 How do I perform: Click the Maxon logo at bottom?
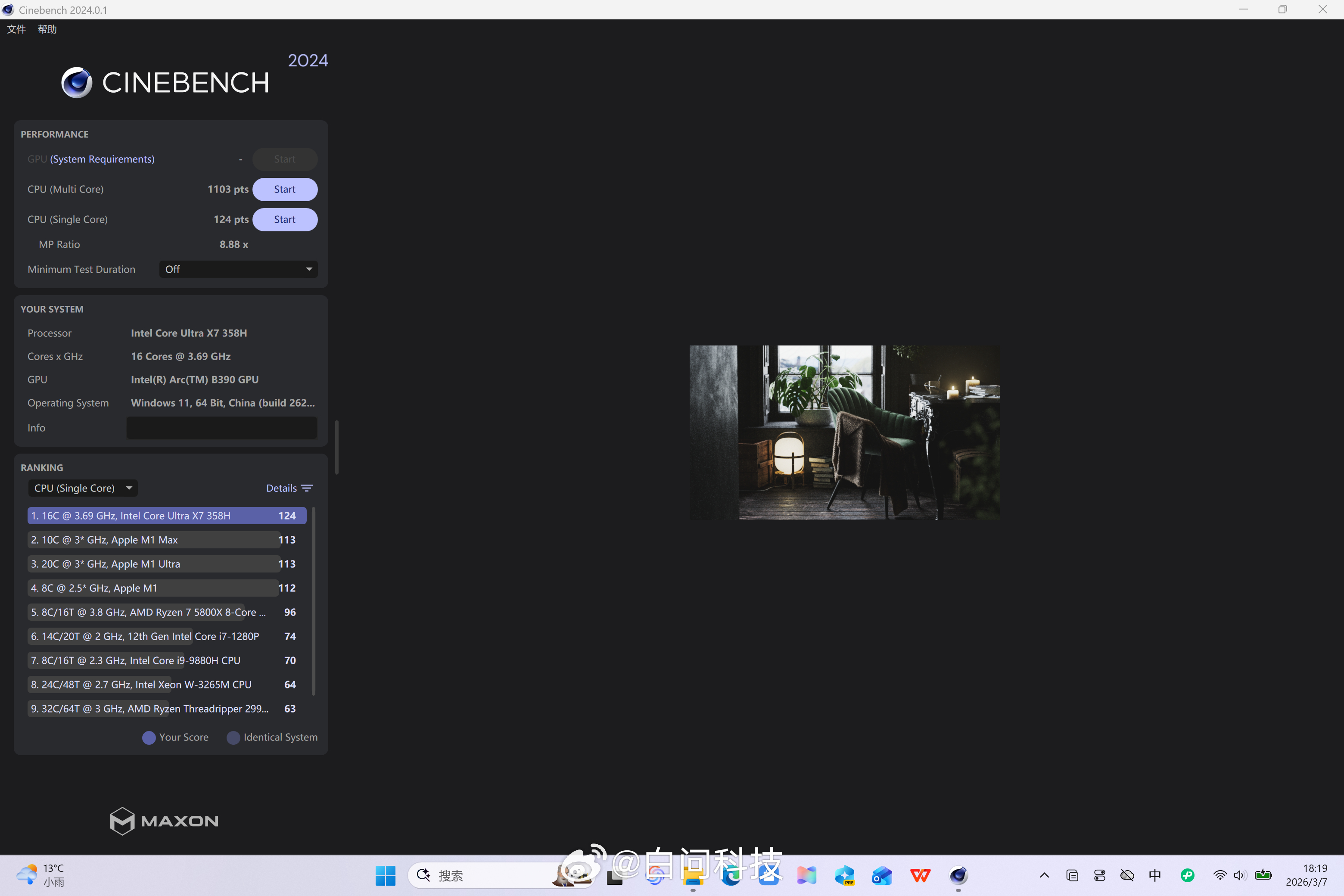point(164,821)
